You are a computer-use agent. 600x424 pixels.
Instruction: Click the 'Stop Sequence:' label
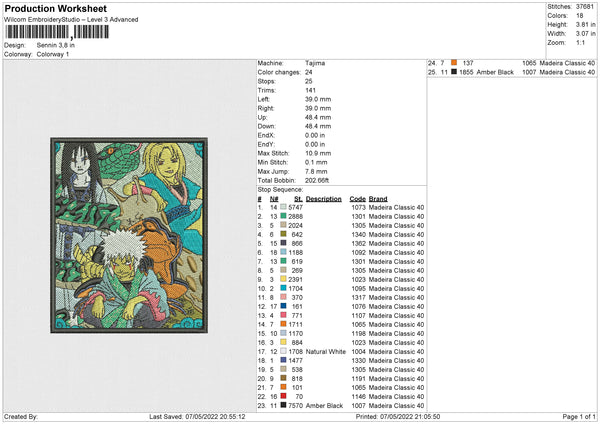pos(280,190)
